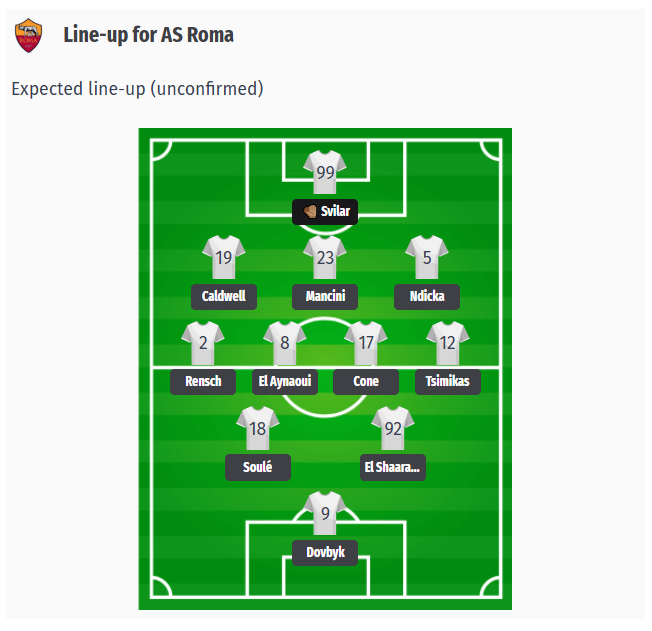Open Svilar player name label
The width and height of the screenshot is (652, 631).
click(x=325, y=212)
